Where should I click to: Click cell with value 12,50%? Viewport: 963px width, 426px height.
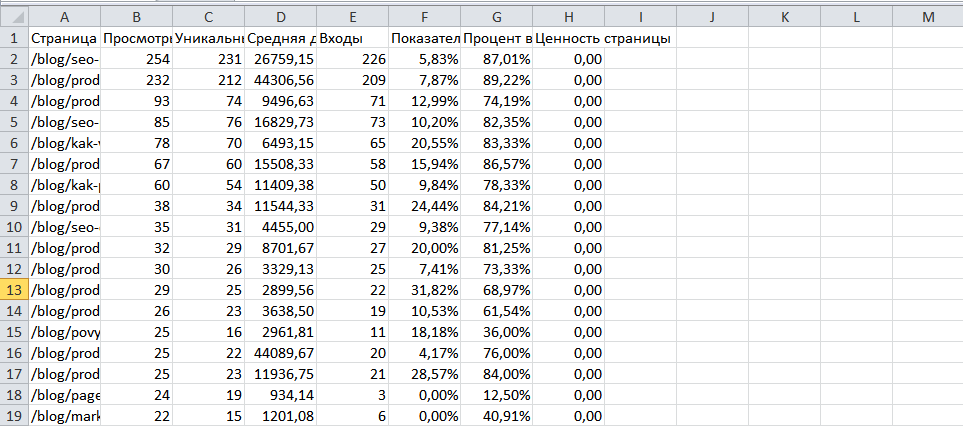coord(497,394)
